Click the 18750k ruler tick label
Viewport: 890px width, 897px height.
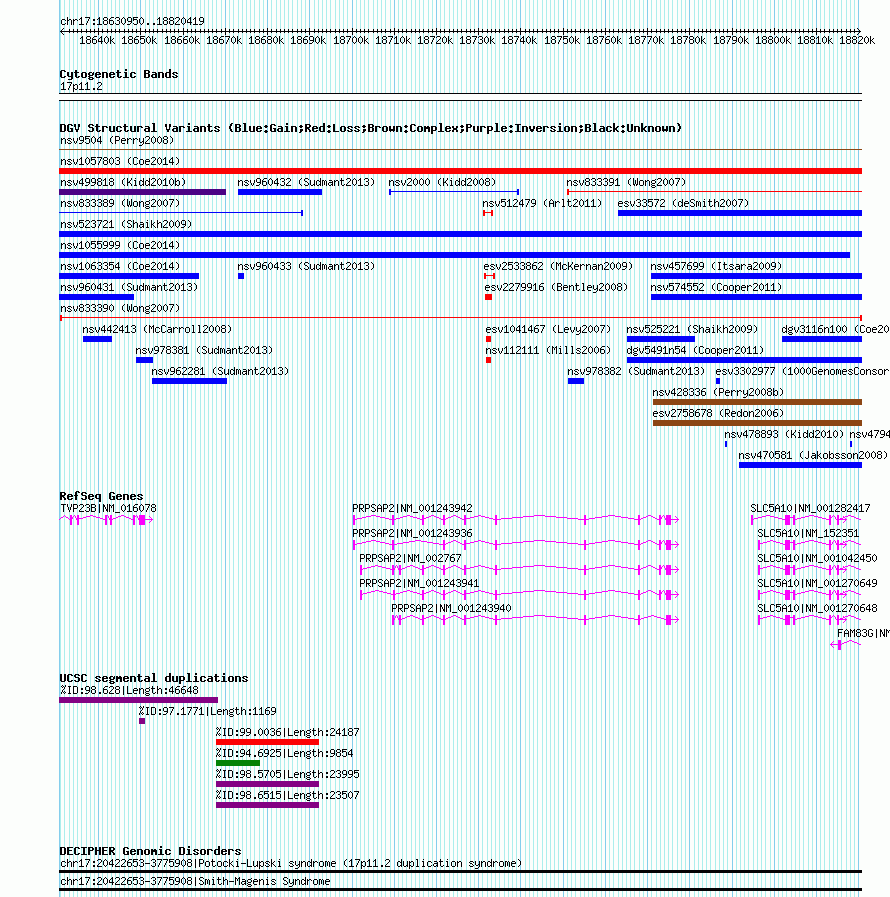tap(562, 40)
